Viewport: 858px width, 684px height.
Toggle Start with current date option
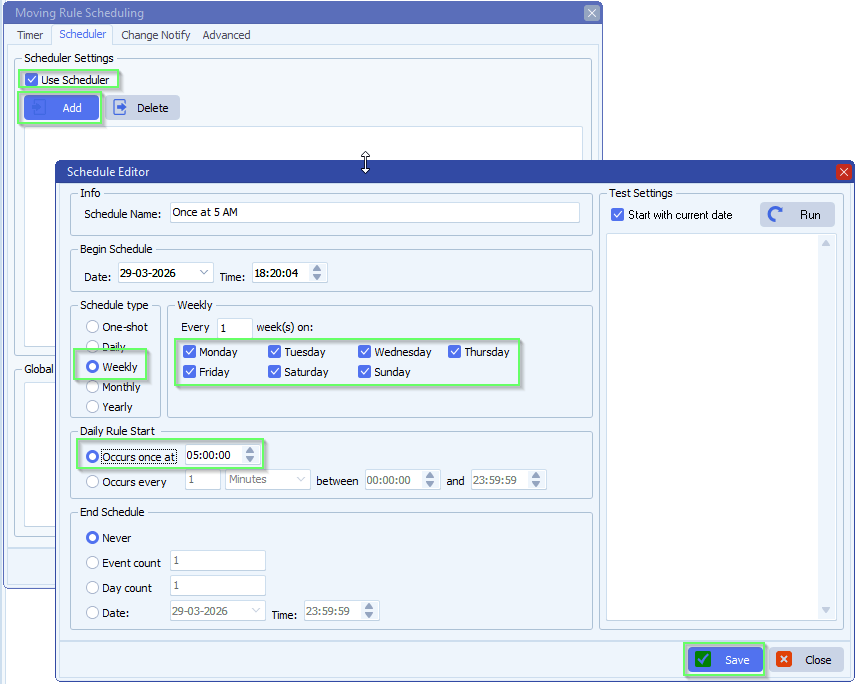tap(616, 214)
